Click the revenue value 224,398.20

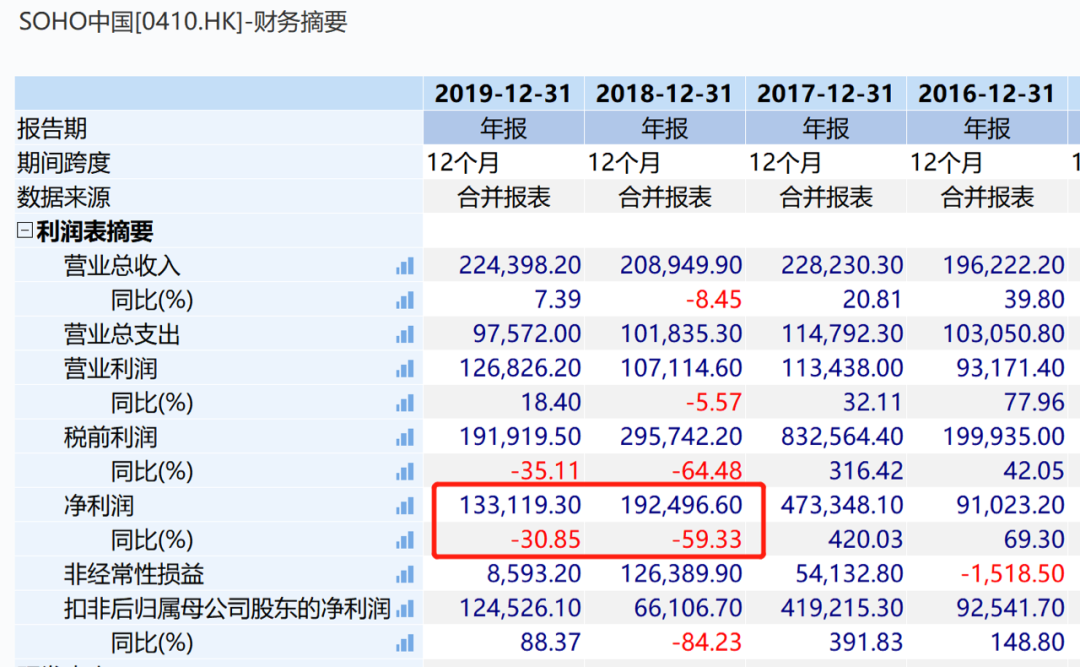pyautogui.click(x=520, y=265)
